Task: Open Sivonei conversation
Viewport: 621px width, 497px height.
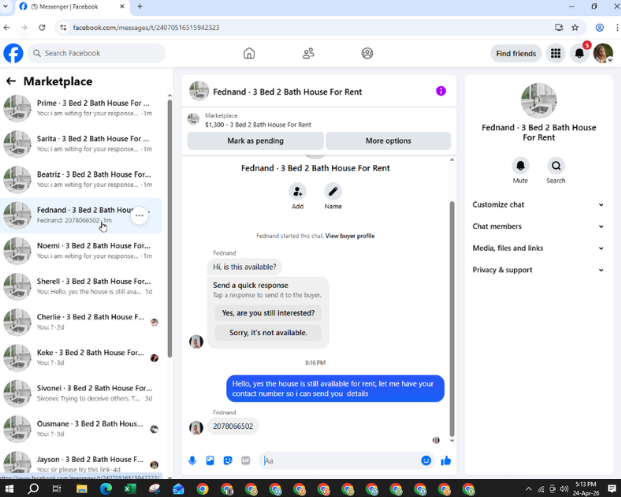Action: click(81, 393)
